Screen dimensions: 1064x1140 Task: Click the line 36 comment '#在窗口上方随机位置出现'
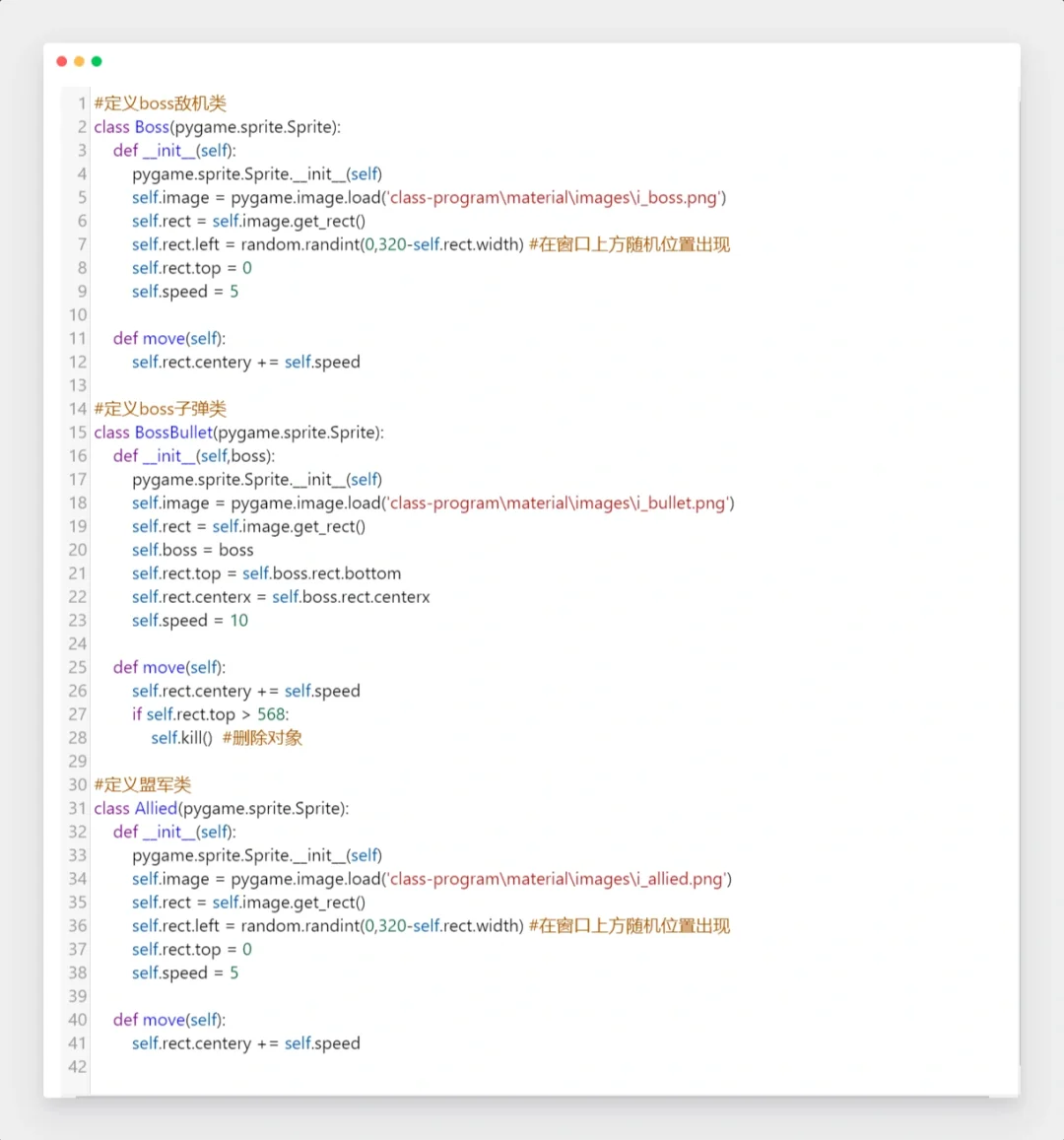[630, 926]
